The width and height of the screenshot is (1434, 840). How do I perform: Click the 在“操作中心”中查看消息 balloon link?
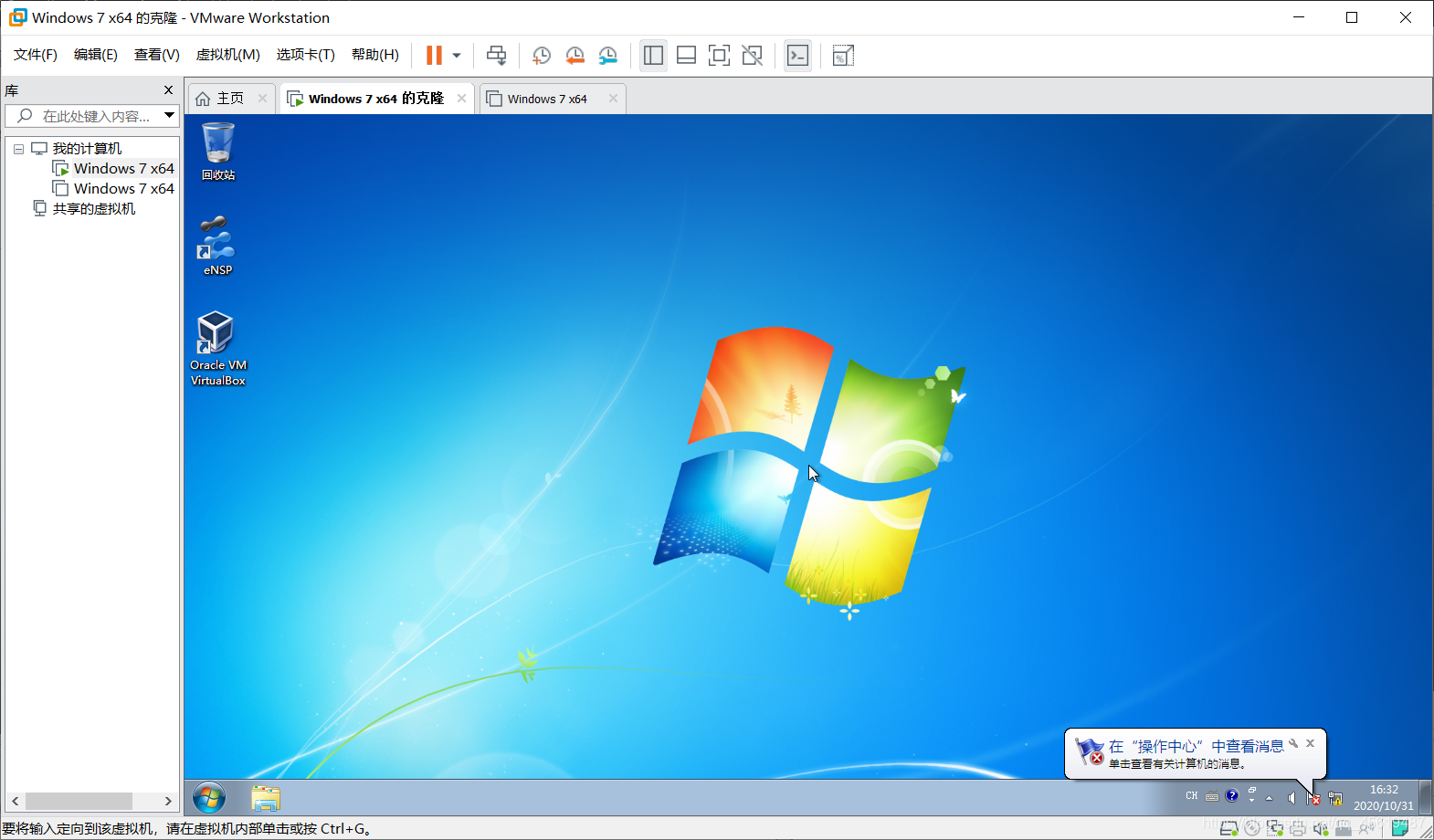(1197, 746)
